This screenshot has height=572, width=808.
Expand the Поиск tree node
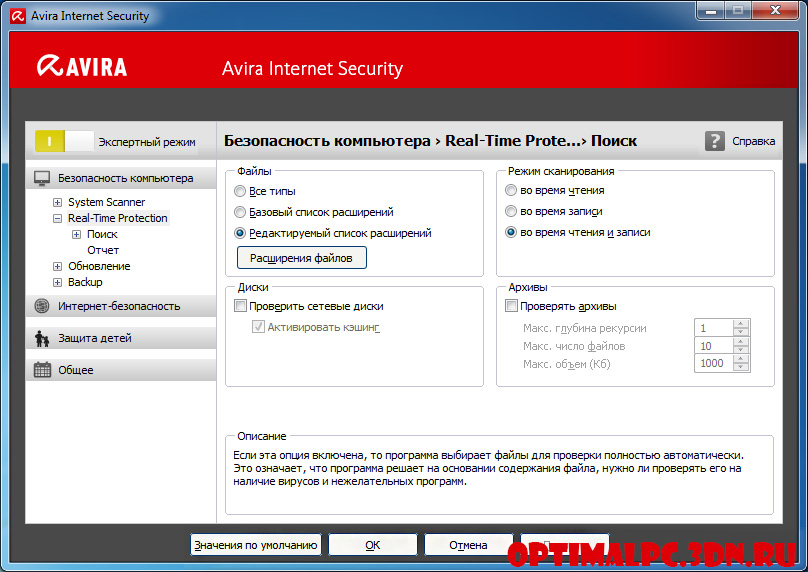[76, 234]
